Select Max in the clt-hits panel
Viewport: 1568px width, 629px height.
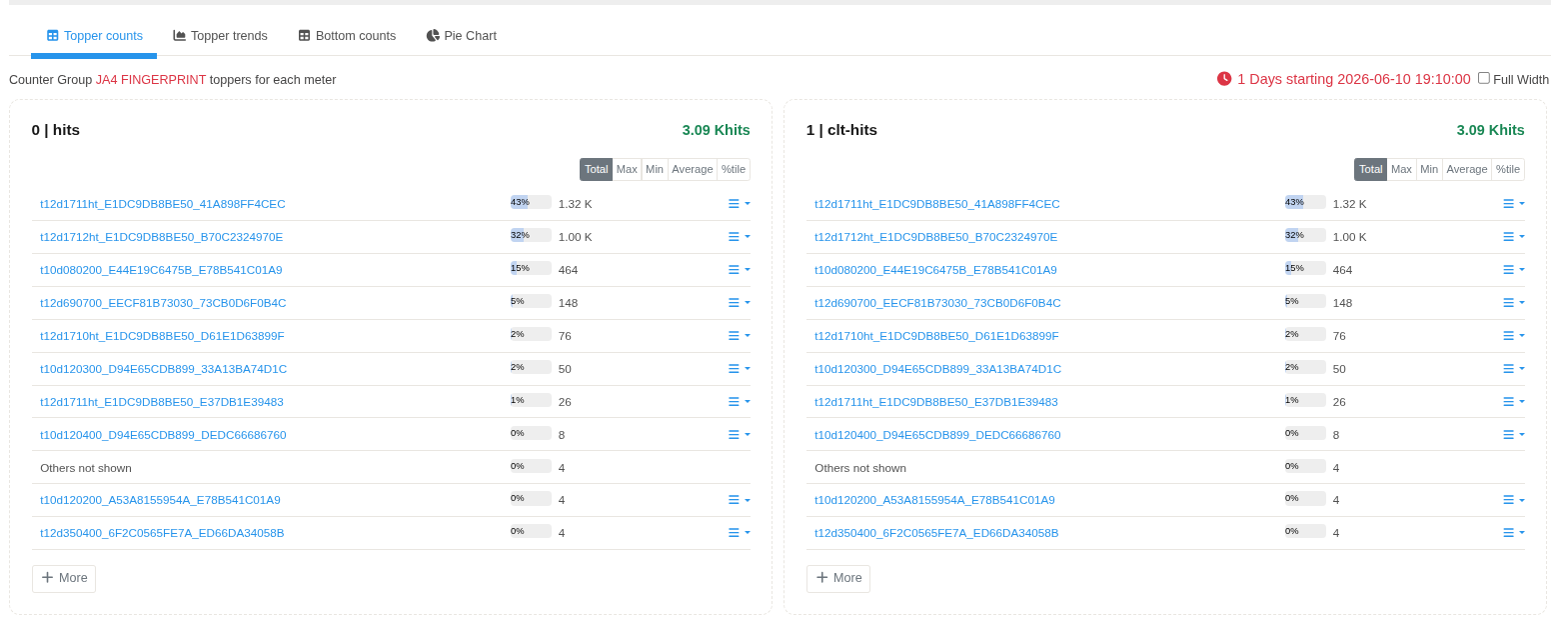1401,169
